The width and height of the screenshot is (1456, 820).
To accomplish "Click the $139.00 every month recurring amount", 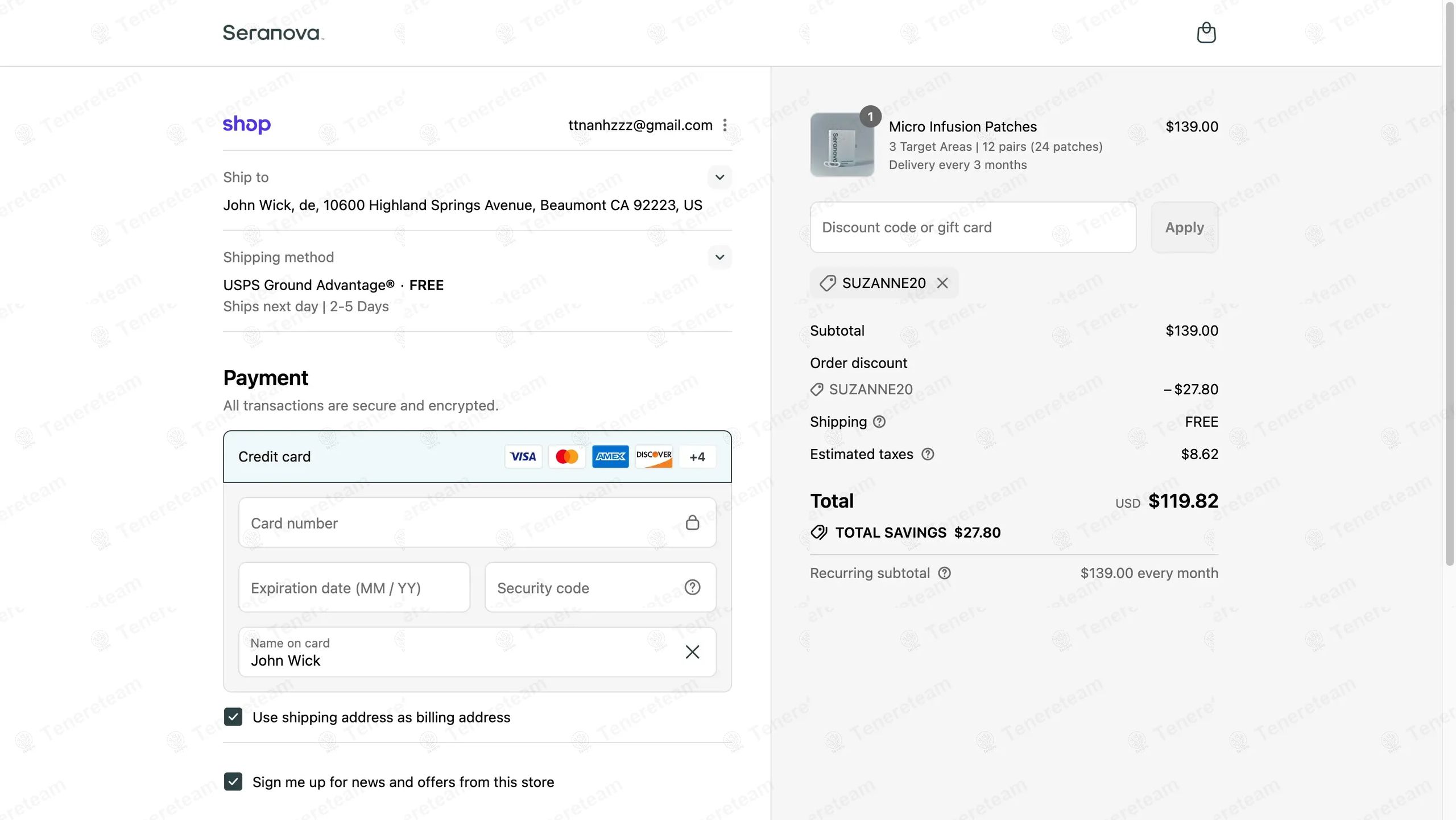I will (1149, 573).
